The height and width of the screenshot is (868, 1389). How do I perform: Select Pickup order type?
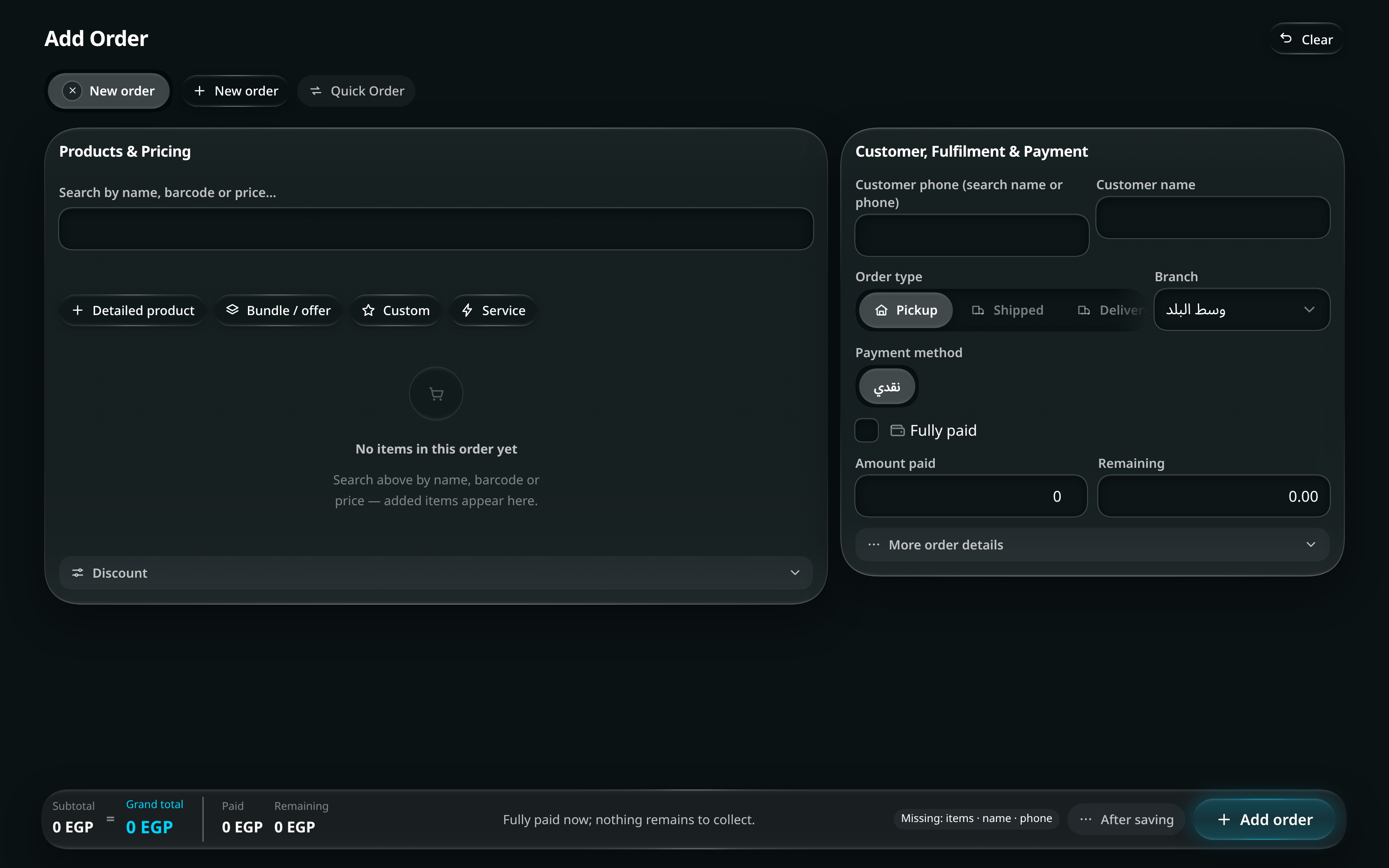(x=905, y=310)
